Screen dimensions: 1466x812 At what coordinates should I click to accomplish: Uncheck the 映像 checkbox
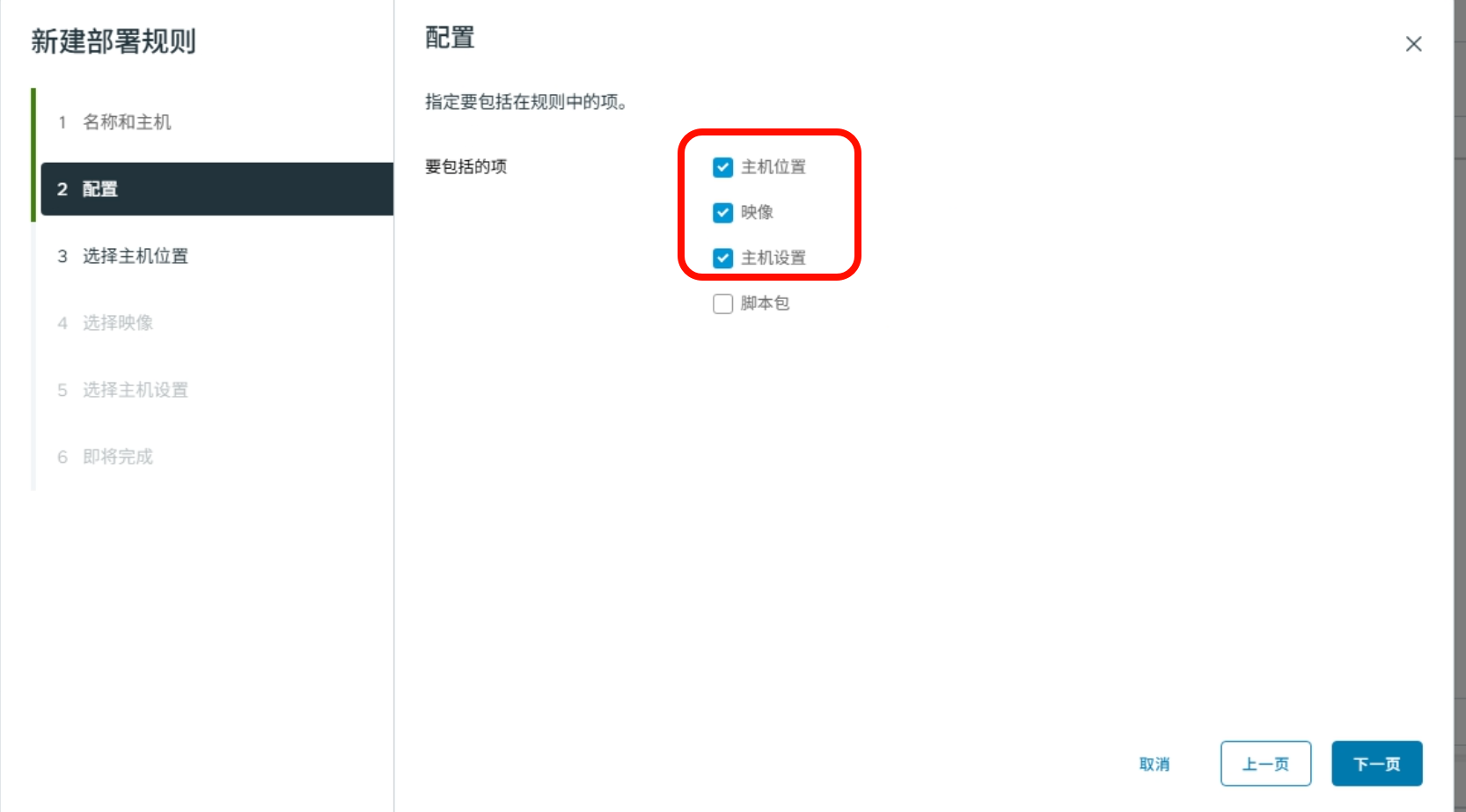(x=722, y=213)
